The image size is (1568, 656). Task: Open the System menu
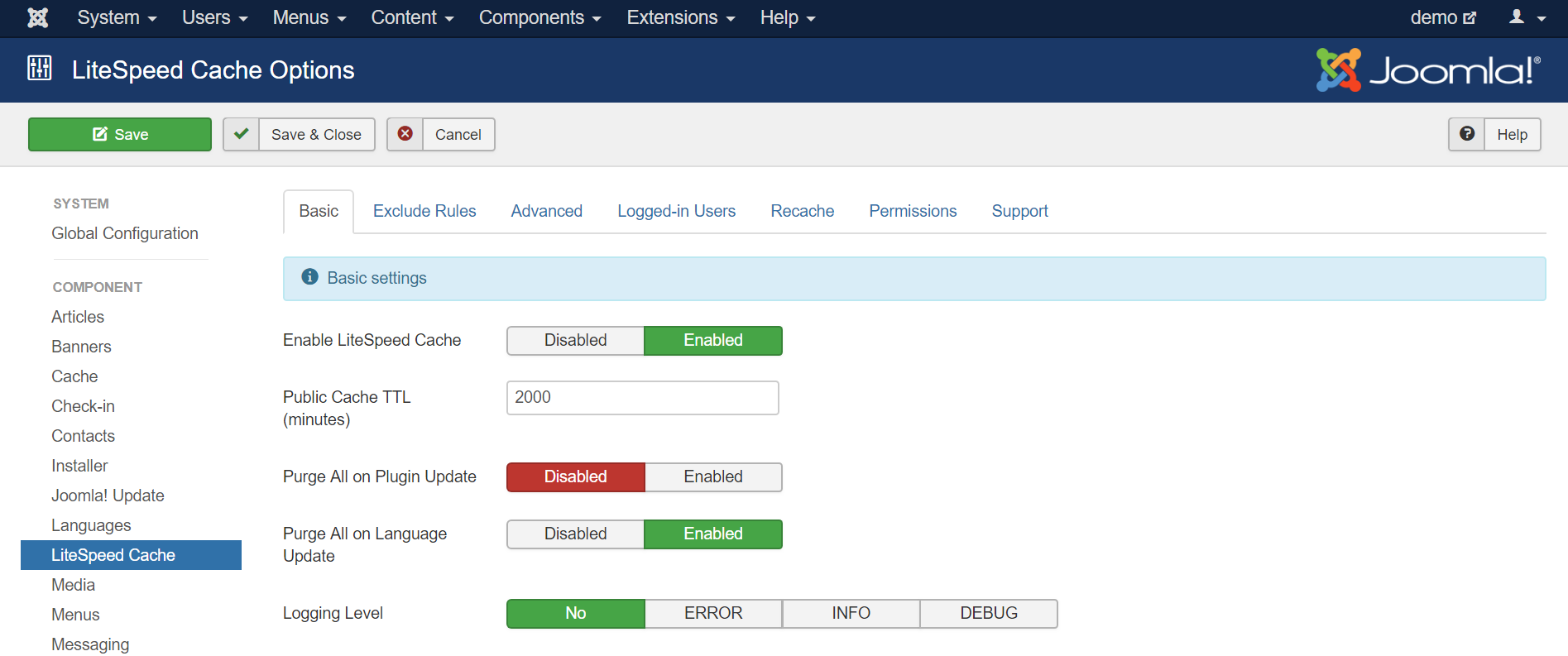click(x=117, y=17)
